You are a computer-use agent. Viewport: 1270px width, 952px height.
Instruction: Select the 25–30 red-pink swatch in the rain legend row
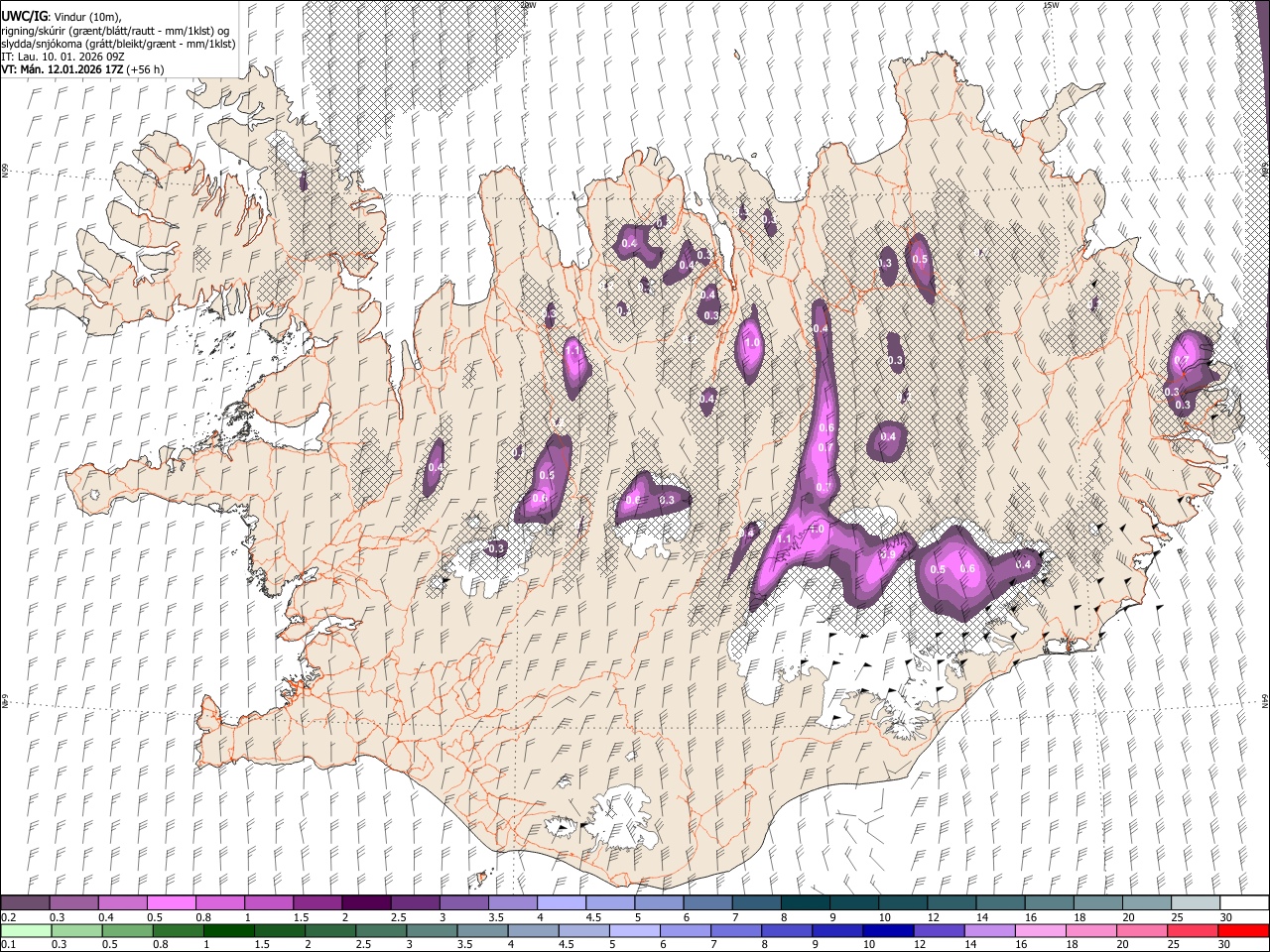tap(1193, 930)
